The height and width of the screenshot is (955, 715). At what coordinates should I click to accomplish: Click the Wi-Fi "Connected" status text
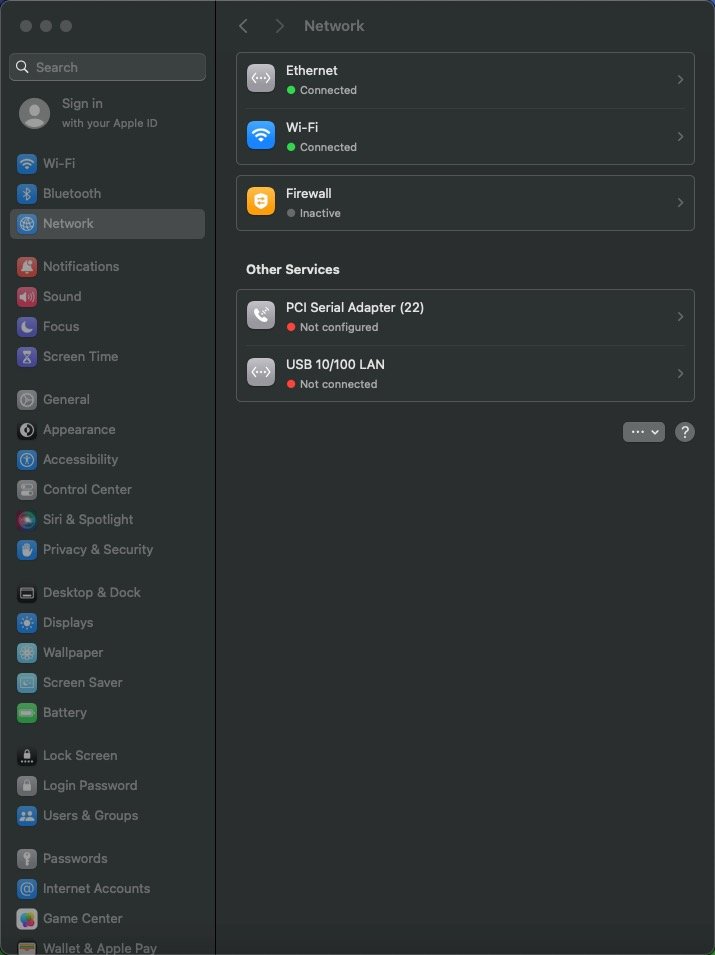(x=328, y=147)
